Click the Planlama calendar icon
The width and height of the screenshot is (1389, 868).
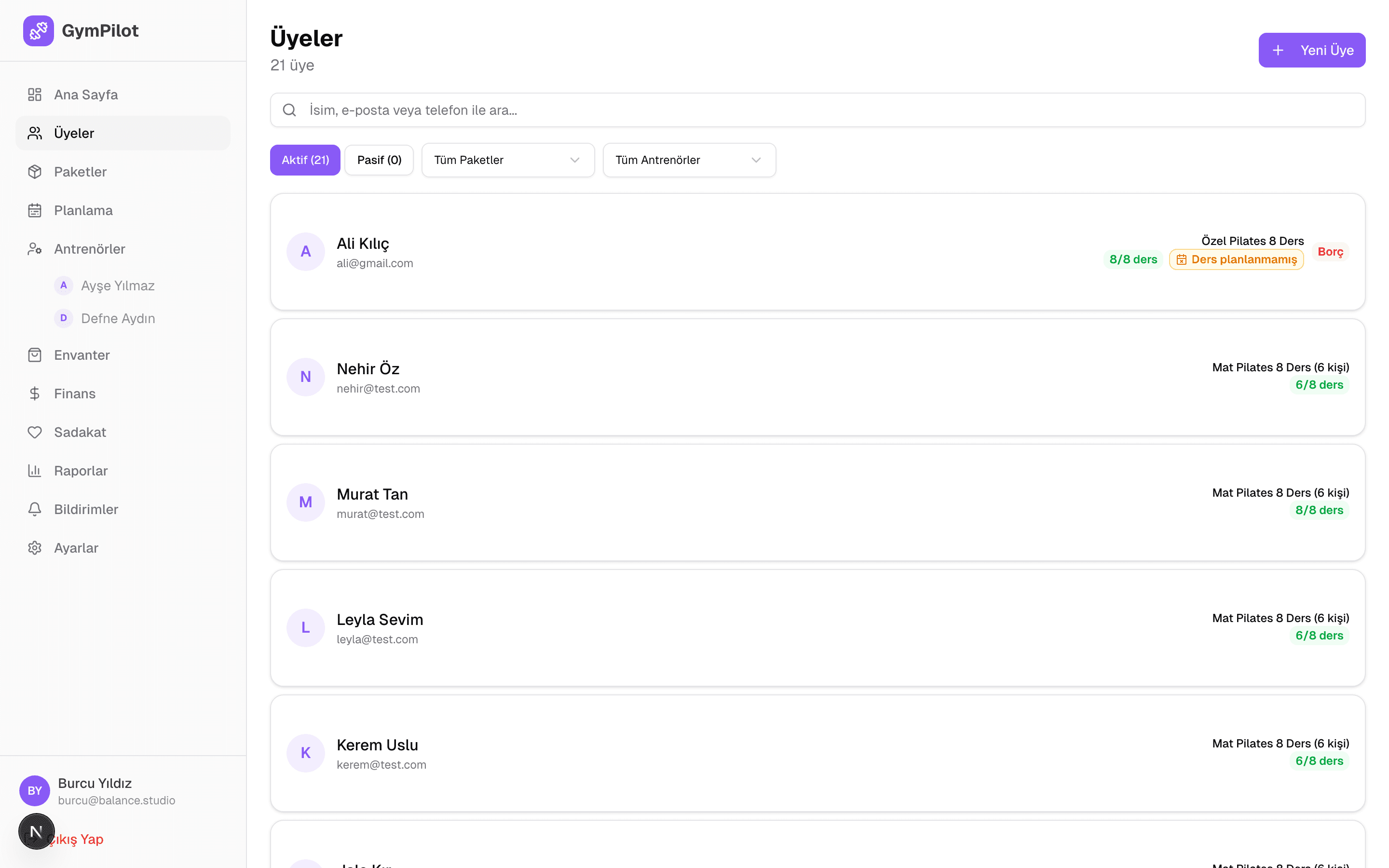tap(34, 210)
